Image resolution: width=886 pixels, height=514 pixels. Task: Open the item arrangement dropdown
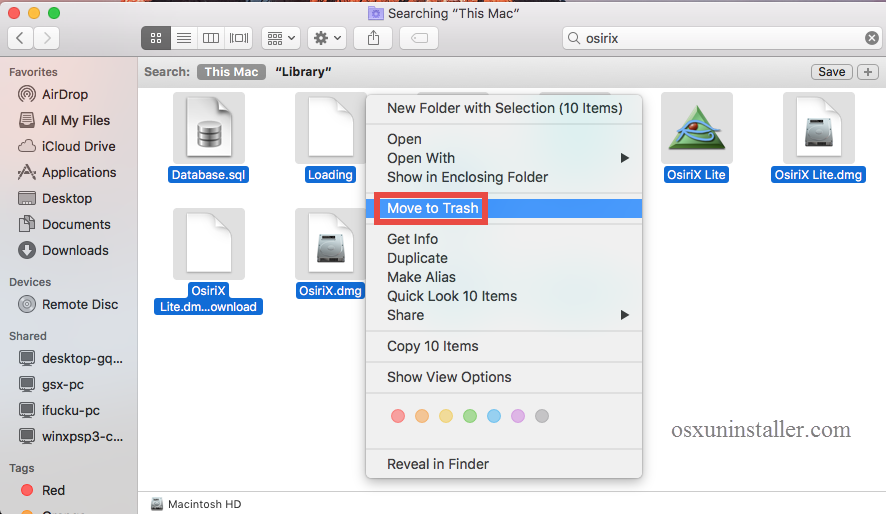[281, 38]
